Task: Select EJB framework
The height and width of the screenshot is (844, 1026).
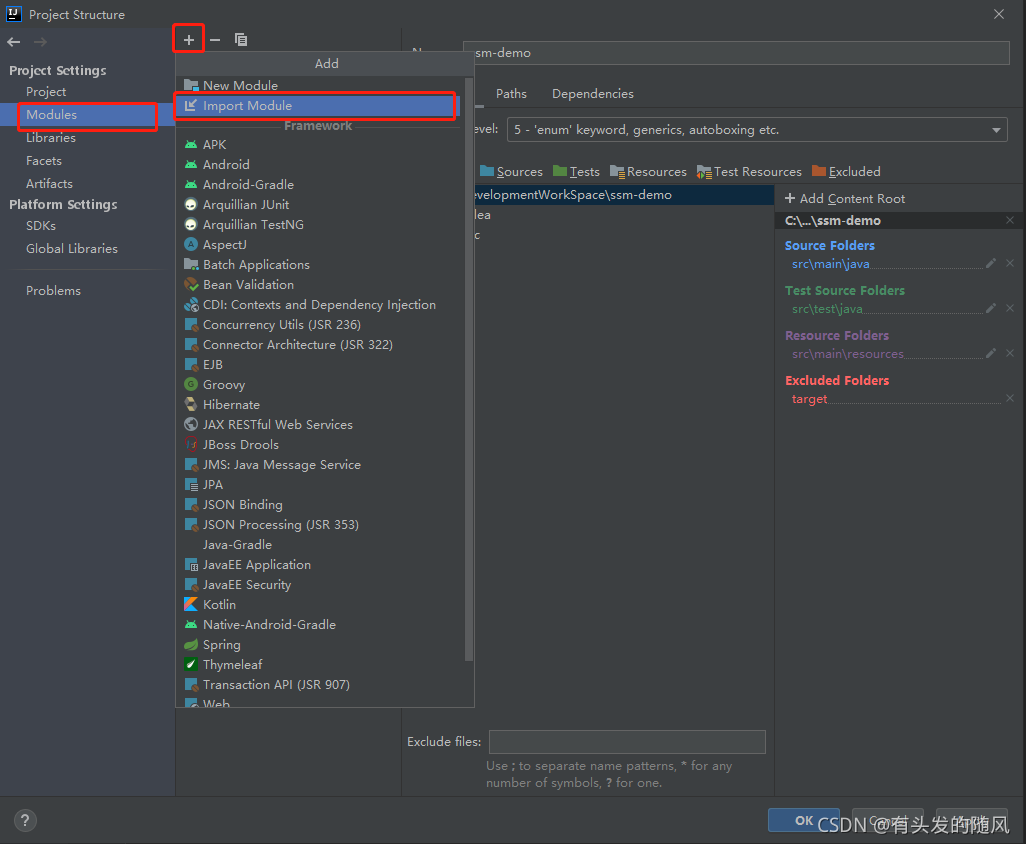Action: pos(321,364)
